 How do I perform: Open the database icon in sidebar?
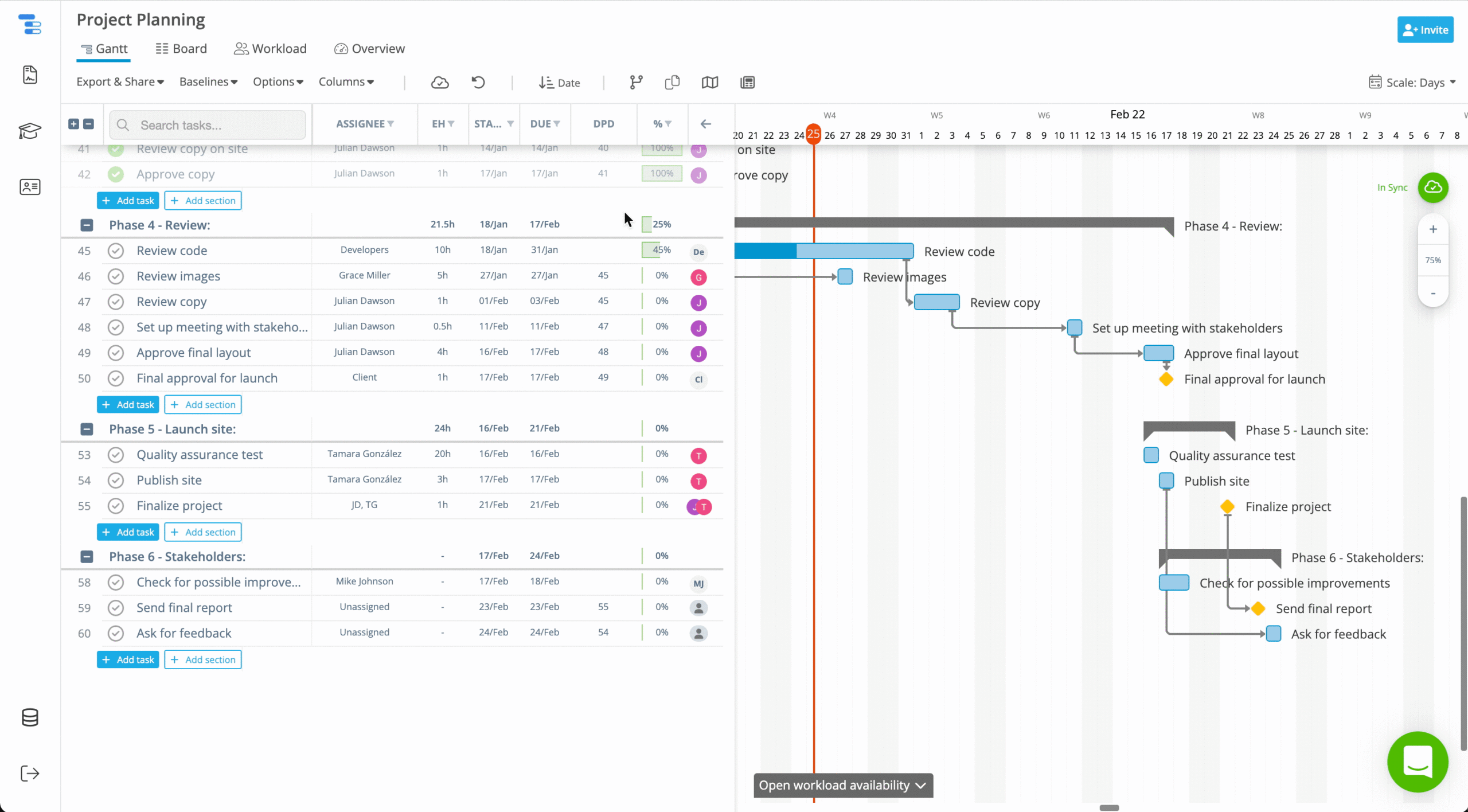coord(29,717)
